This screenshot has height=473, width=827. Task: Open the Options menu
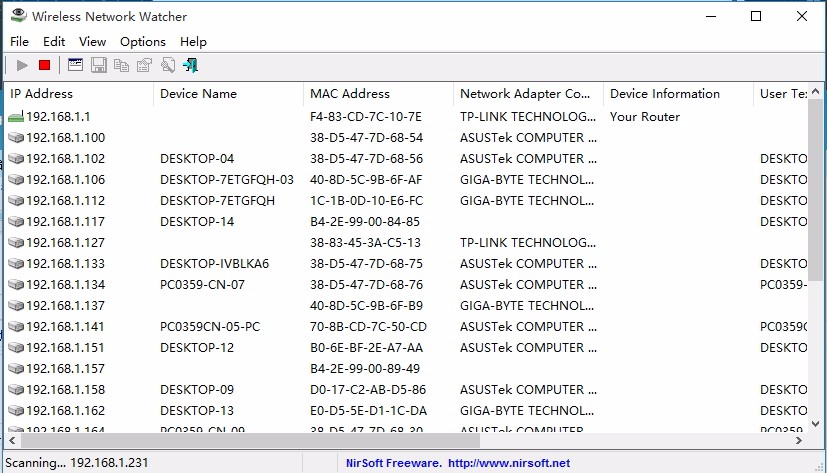tap(143, 42)
